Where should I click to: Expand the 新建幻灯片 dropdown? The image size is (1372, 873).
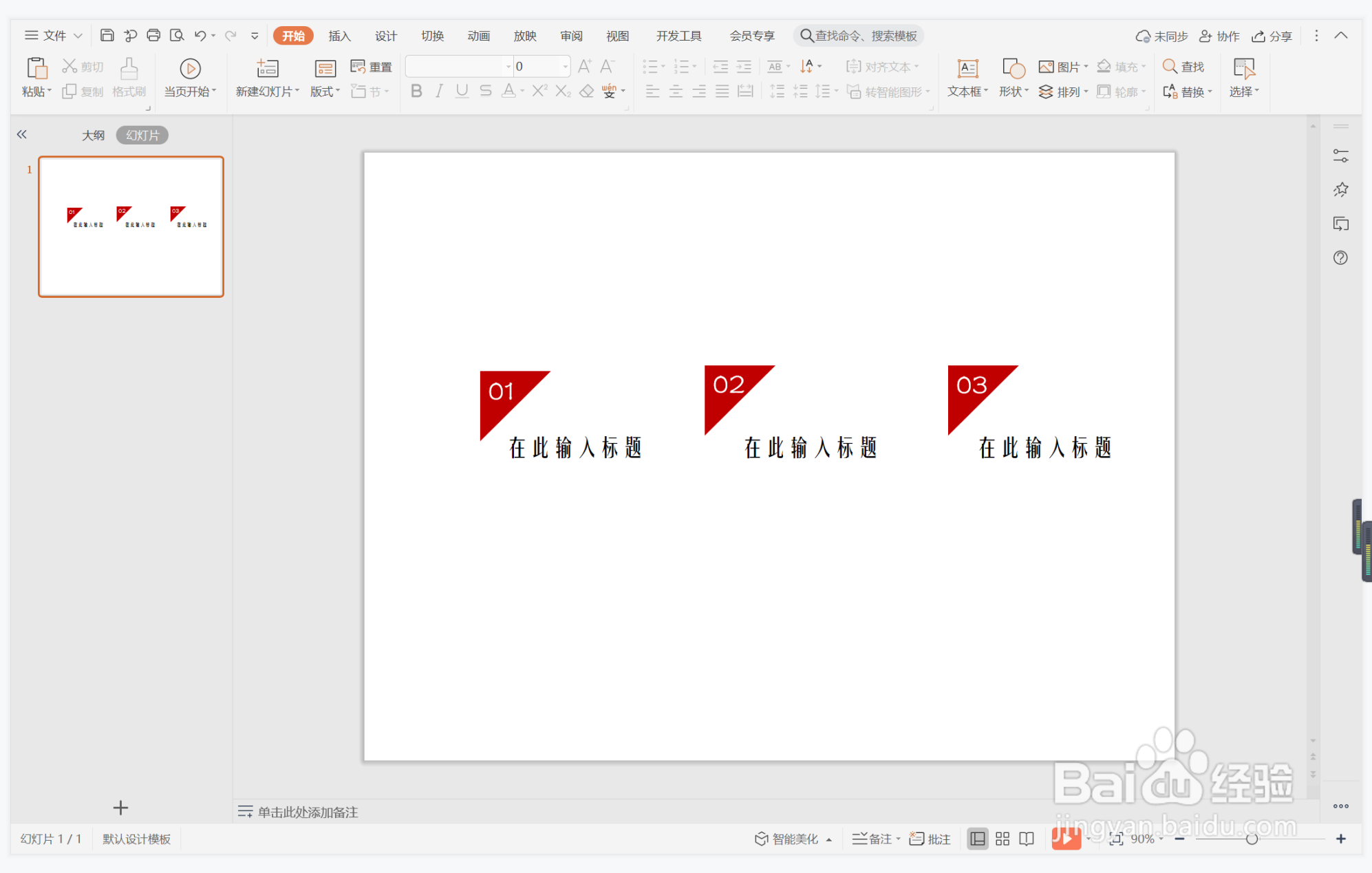click(x=297, y=91)
